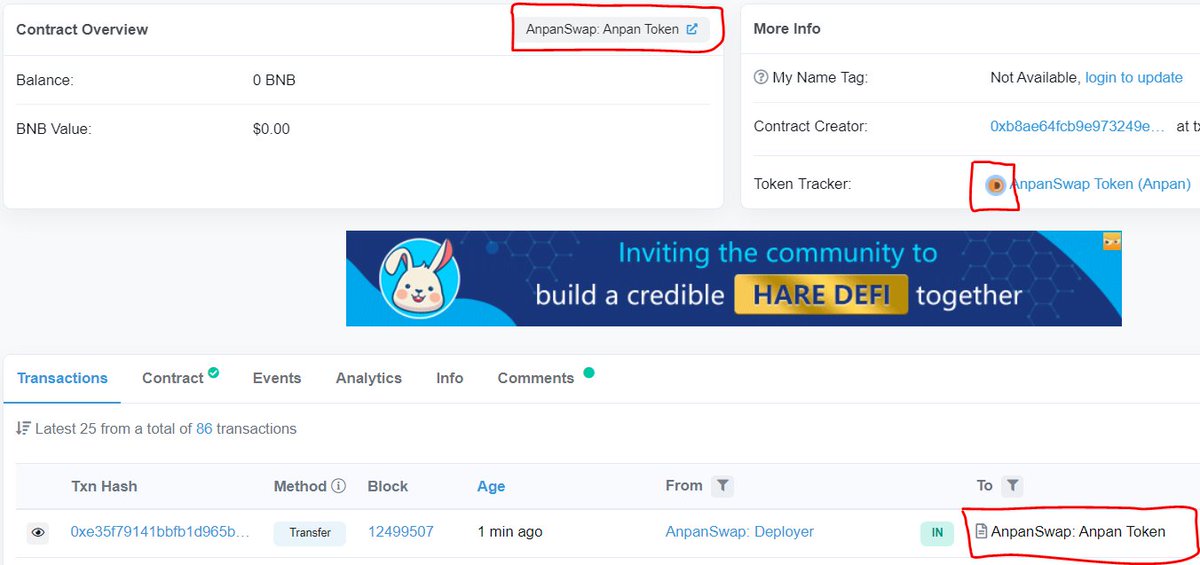The height and width of the screenshot is (565, 1200).
Task: Open the From column filter
Action: click(x=723, y=486)
